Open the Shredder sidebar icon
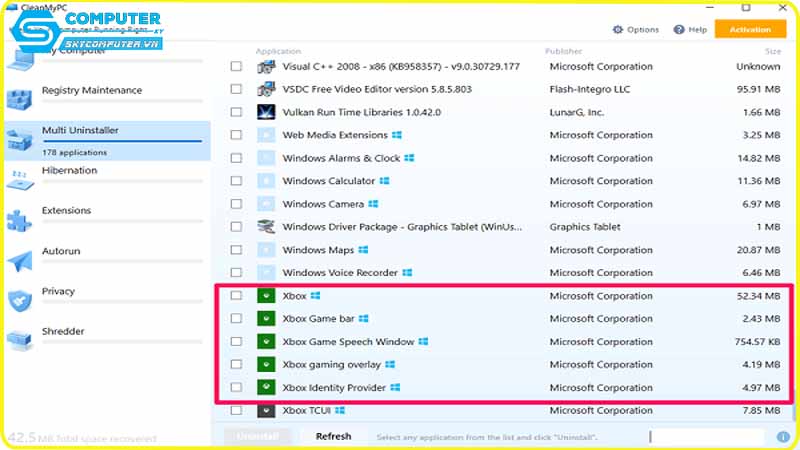Viewport: 800px width, 450px height. (x=20, y=340)
